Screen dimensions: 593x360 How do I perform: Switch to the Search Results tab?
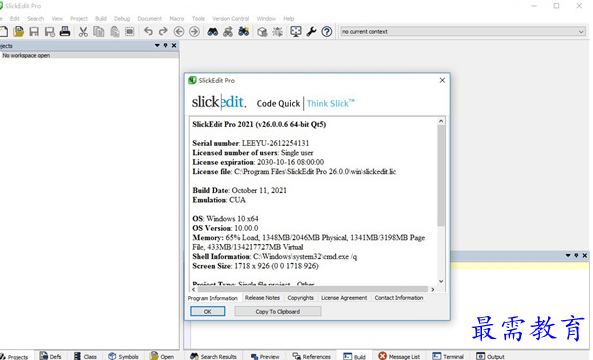pyautogui.click(x=213, y=356)
